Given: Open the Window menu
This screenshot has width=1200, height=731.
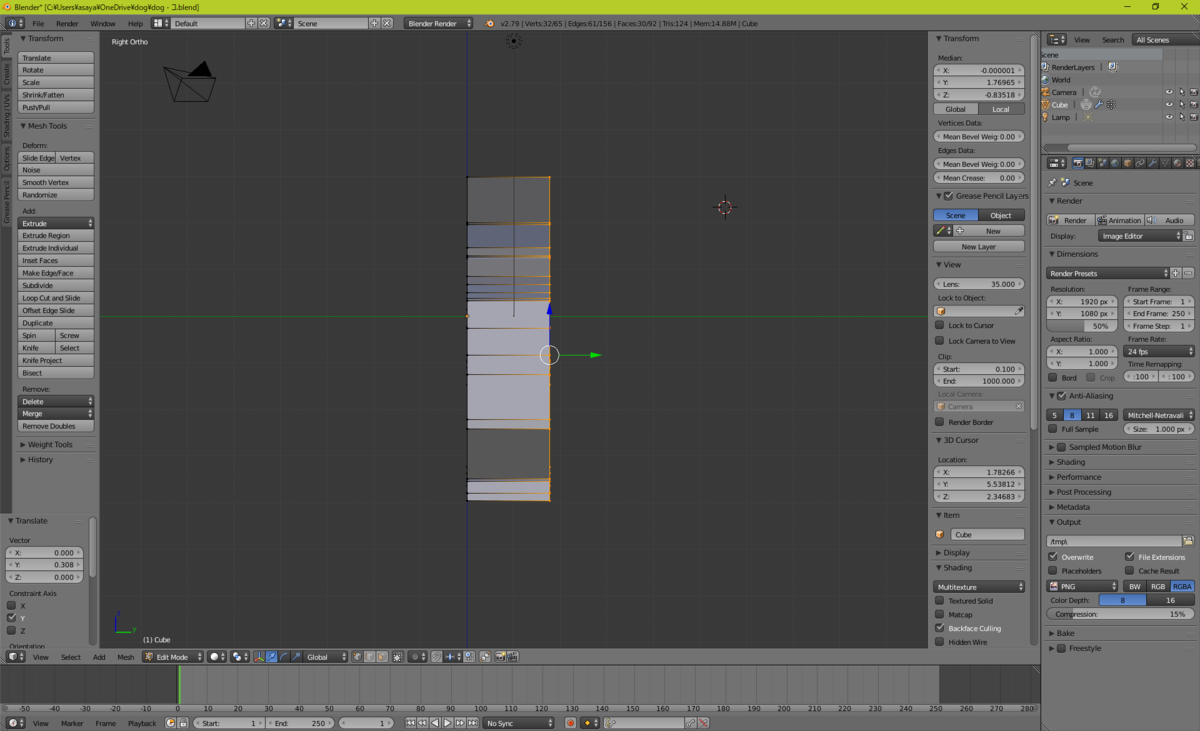Looking at the screenshot, I should pyautogui.click(x=102, y=23).
